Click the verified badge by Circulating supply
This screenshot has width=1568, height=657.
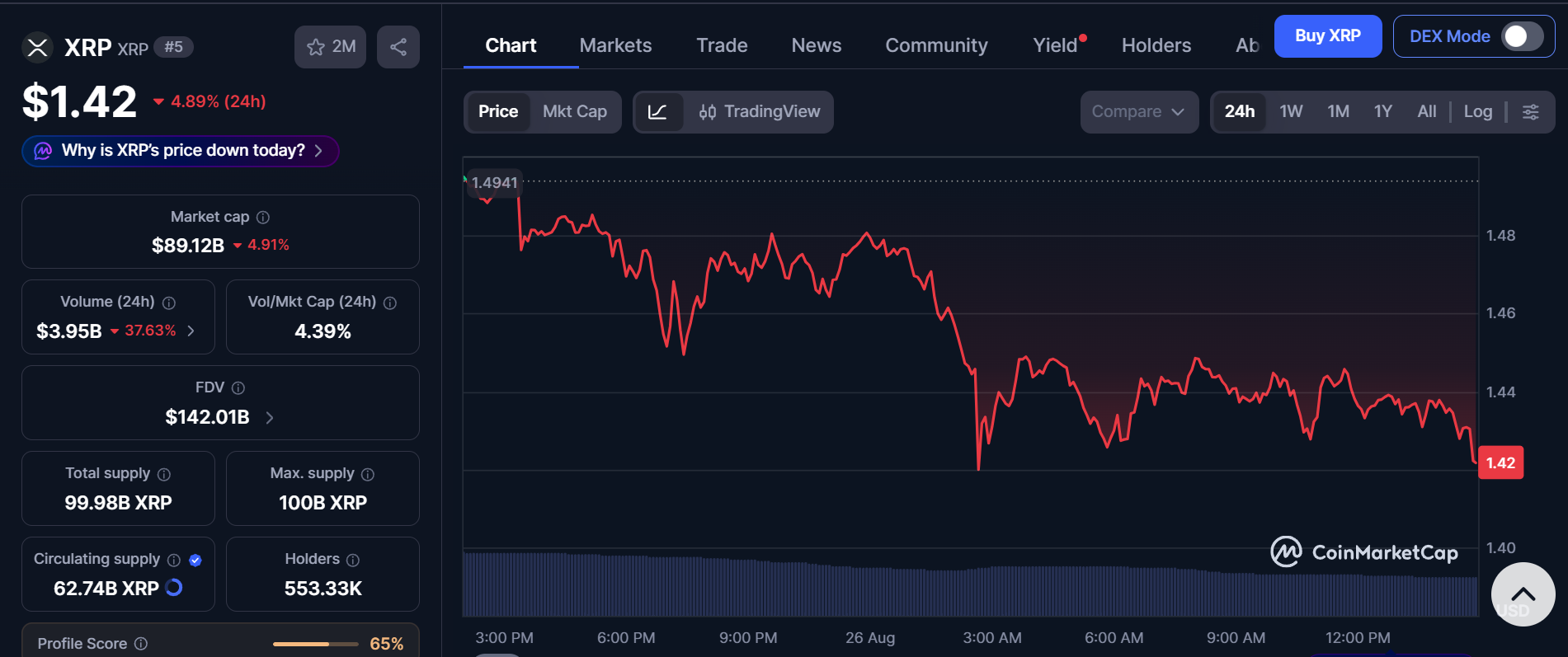[x=195, y=560]
